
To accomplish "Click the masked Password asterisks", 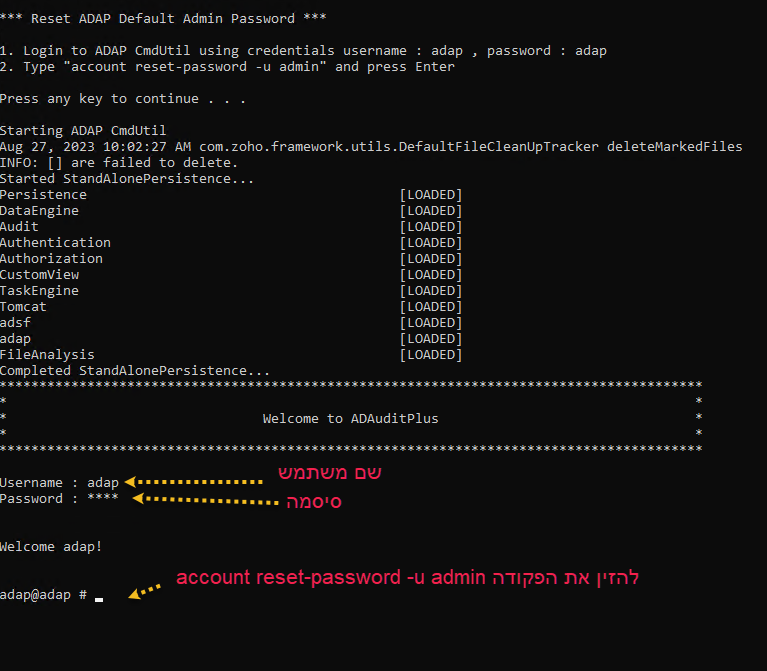I will (103, 499).
